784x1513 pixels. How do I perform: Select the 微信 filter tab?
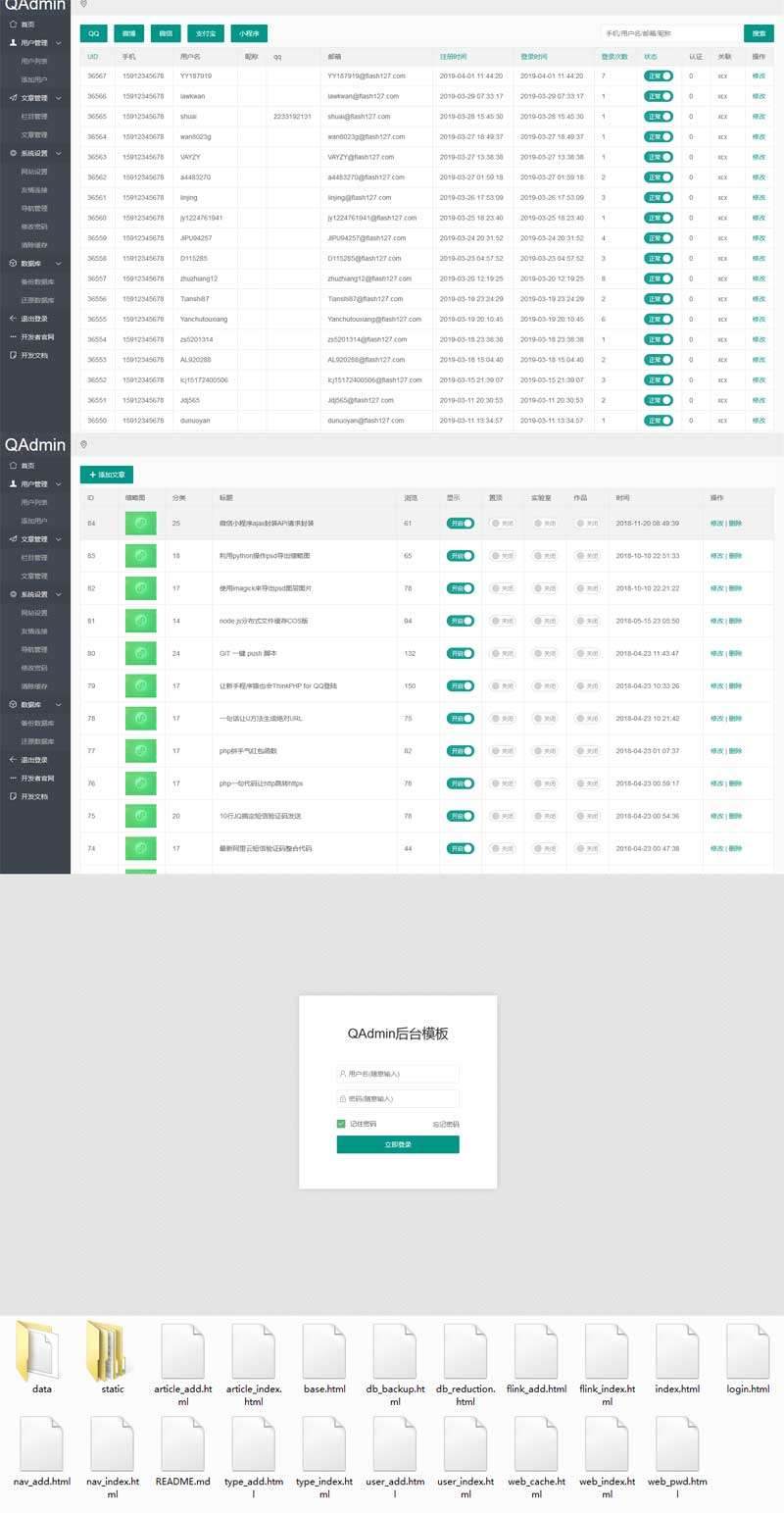166,33
